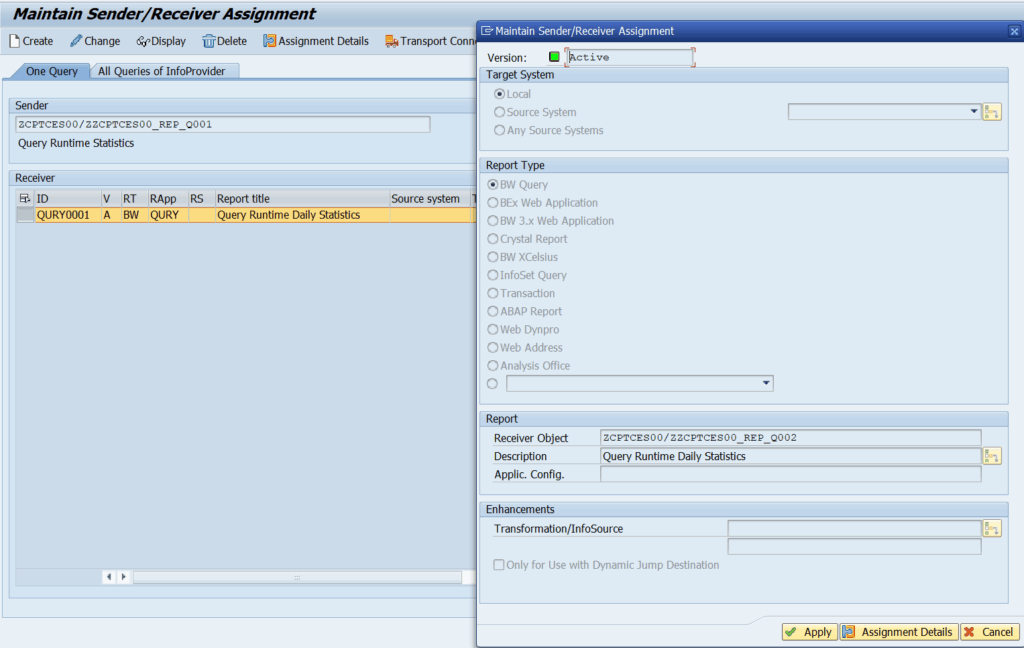Image resolution: width=1024 pixels, height=648 pixels.
Task: Open value help beside Transformation/InfoSource field
Action: point(992,528)
